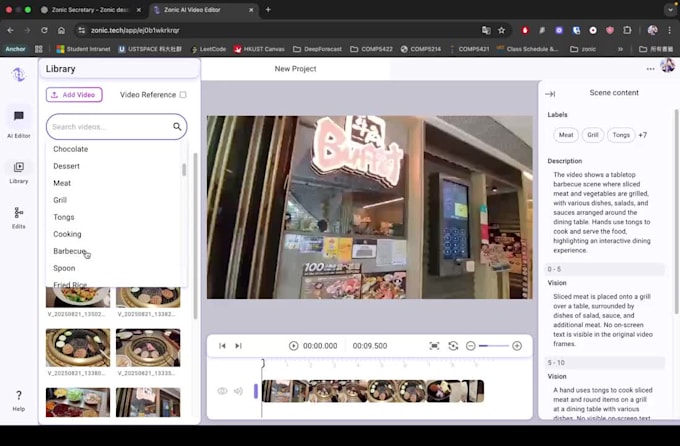Open the browser extensions puzzle icon
This screenshot has height=446, width=680.
(x=627, y=30)
